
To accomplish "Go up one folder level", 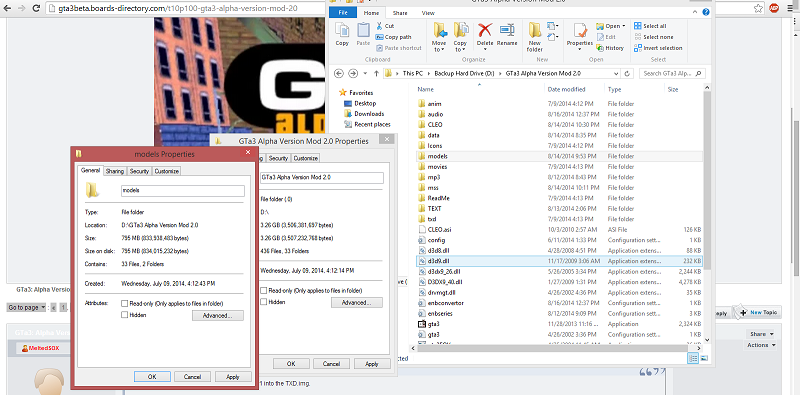I will [376, 73].
